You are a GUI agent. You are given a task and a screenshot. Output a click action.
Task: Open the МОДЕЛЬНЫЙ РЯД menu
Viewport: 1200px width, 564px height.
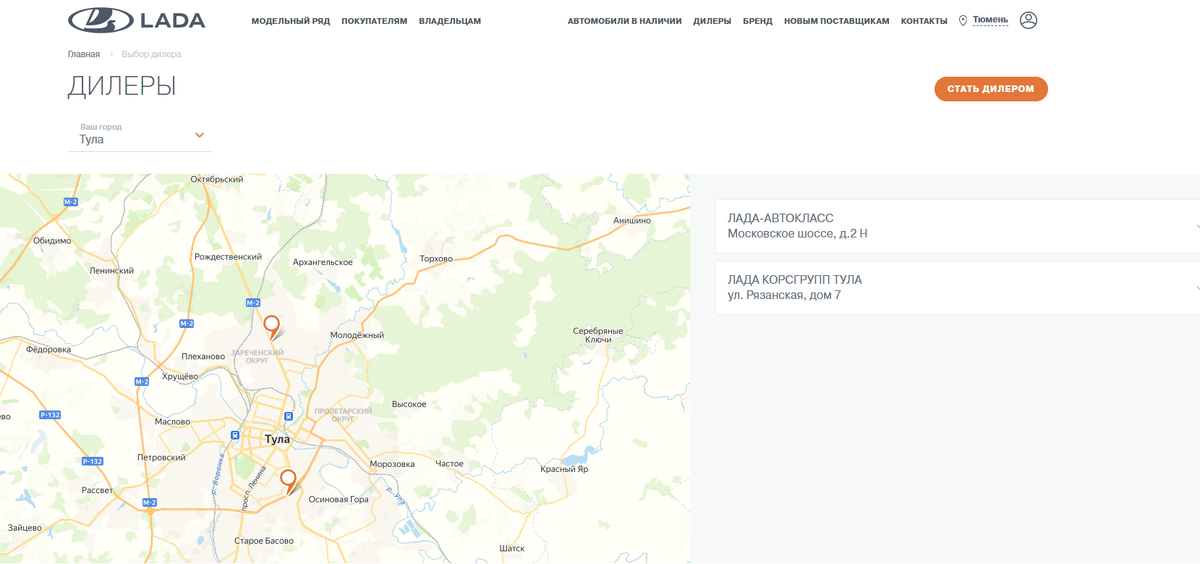tap(290, 21)
